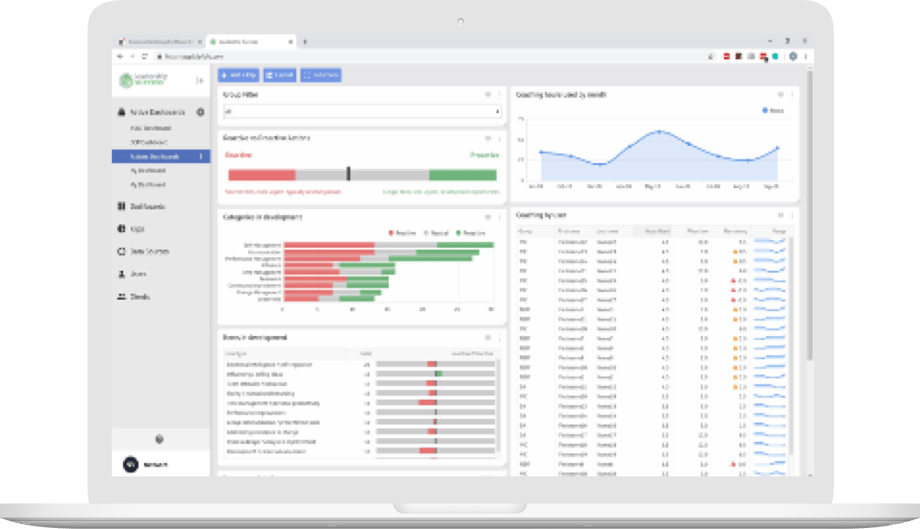
Task: Open comments on Reactive vs Proactive Actions widget
Action: coord(488,138)
